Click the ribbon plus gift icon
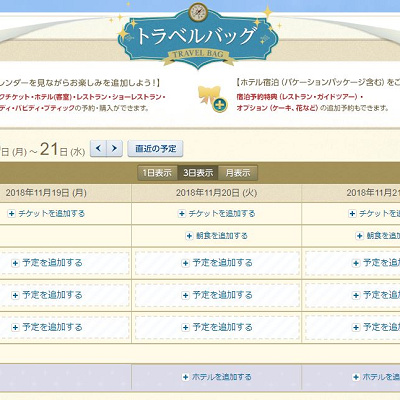The width and height of the screenshot is (400, 400). pyautogui.click(x=212, y=99)
